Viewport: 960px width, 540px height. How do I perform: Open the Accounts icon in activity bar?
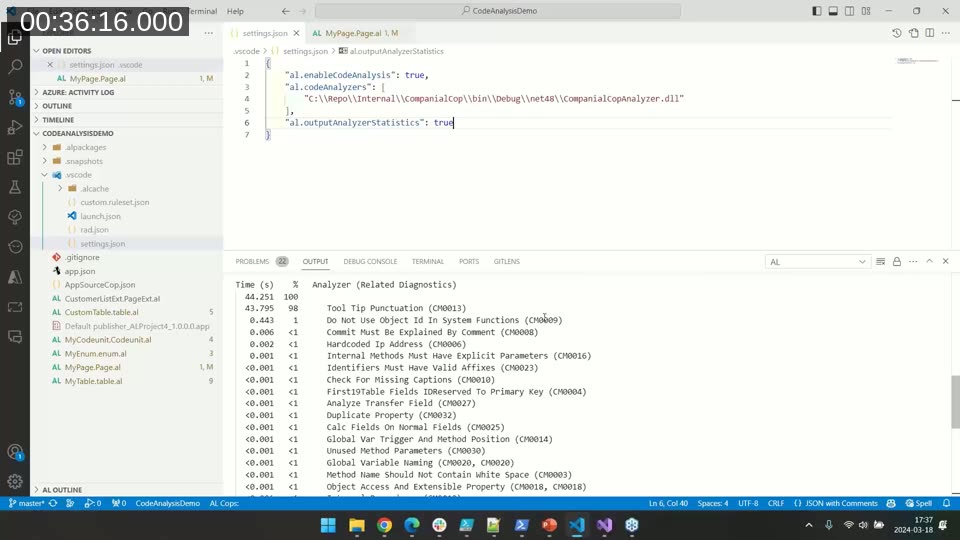click(15, 452)
